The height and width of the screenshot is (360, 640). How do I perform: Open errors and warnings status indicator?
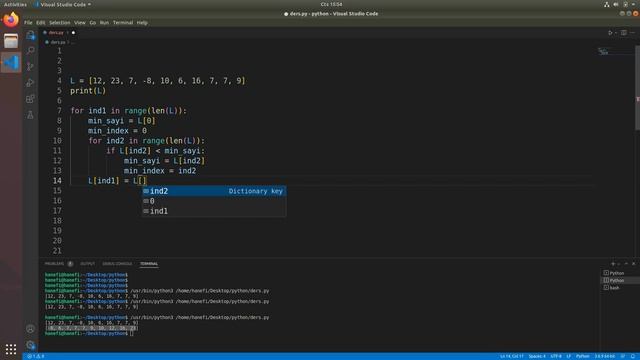36,356
